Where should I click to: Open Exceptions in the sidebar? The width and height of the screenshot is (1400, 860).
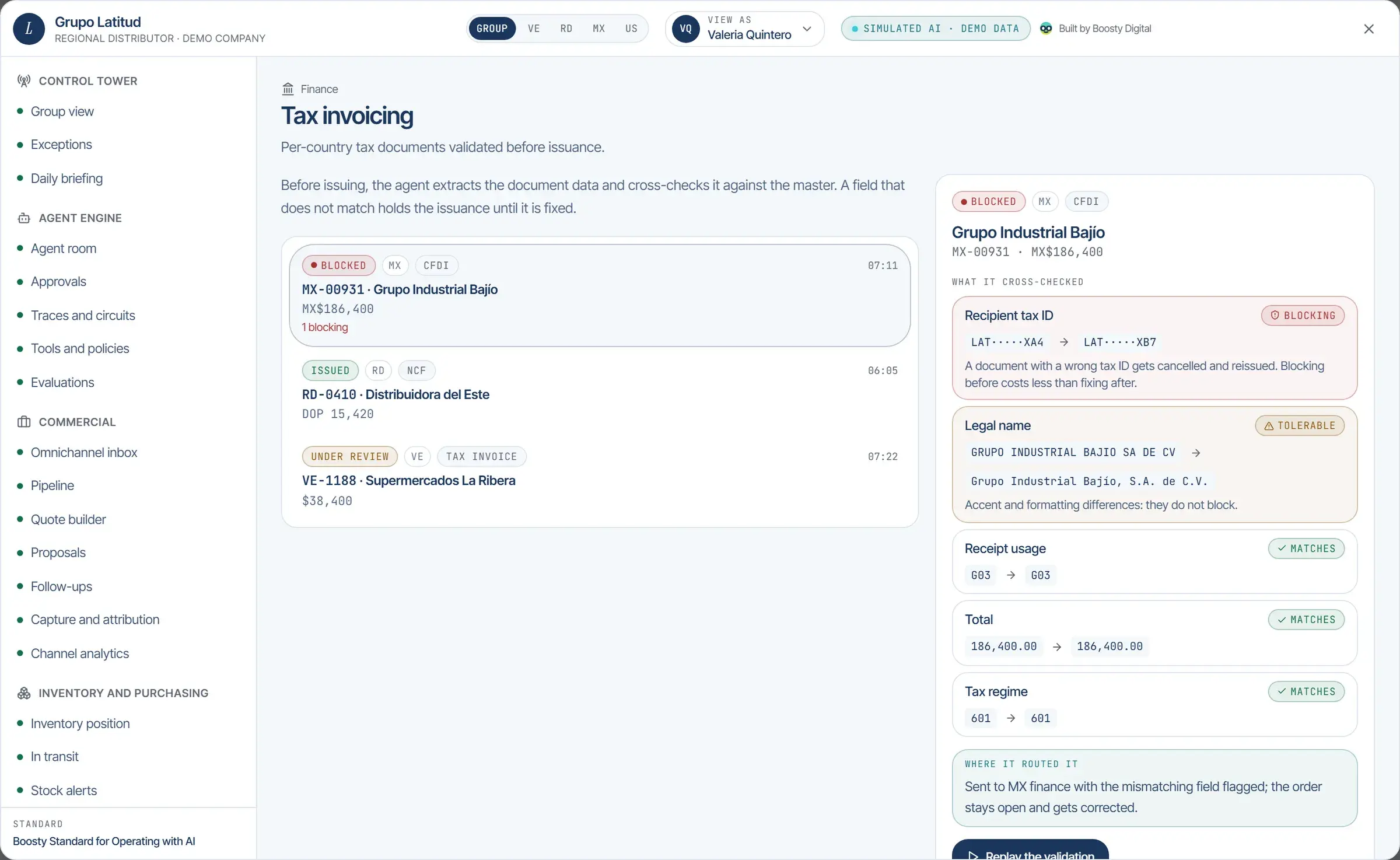click(x=61, y=144)
